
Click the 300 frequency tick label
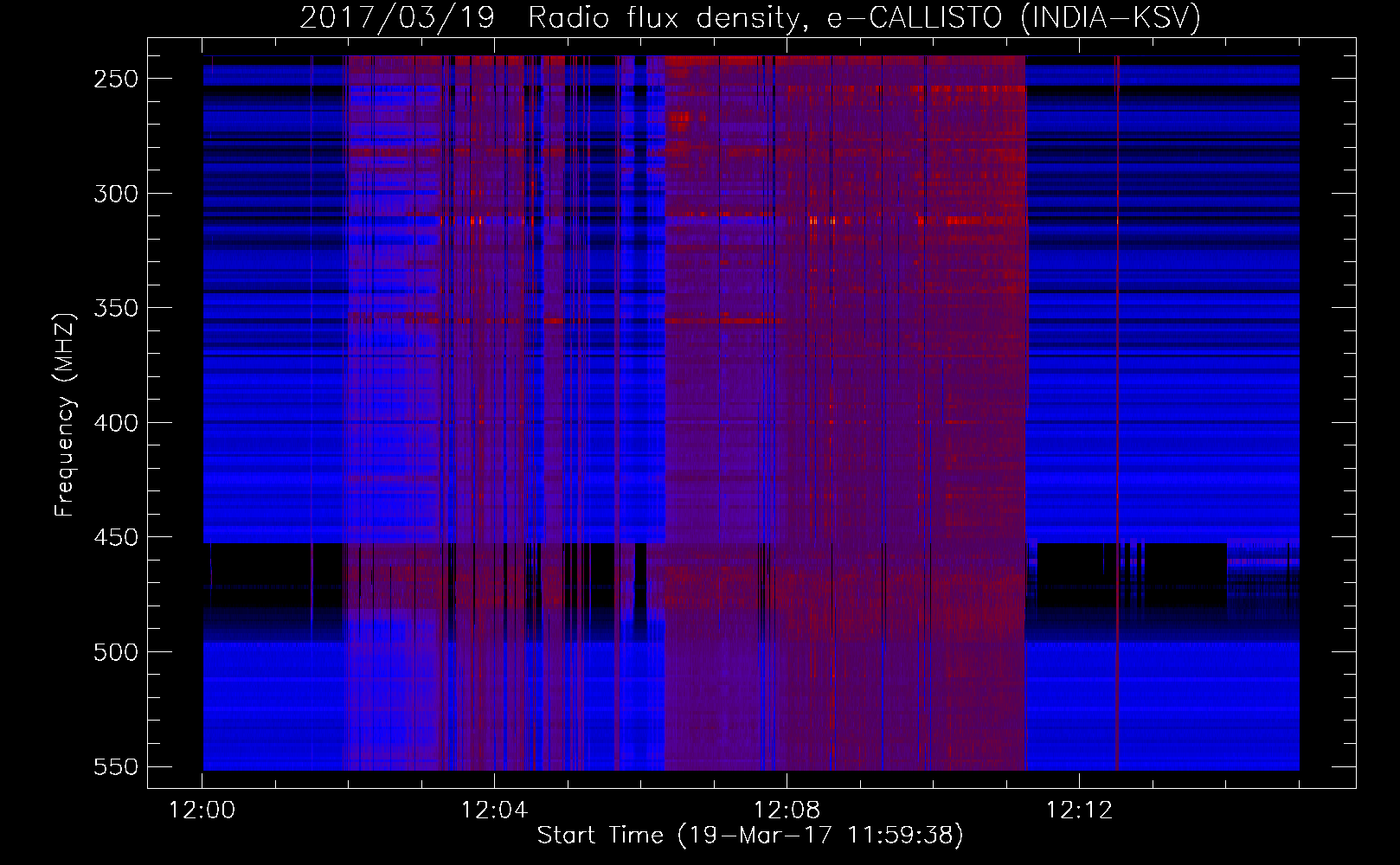pos(116,194)
